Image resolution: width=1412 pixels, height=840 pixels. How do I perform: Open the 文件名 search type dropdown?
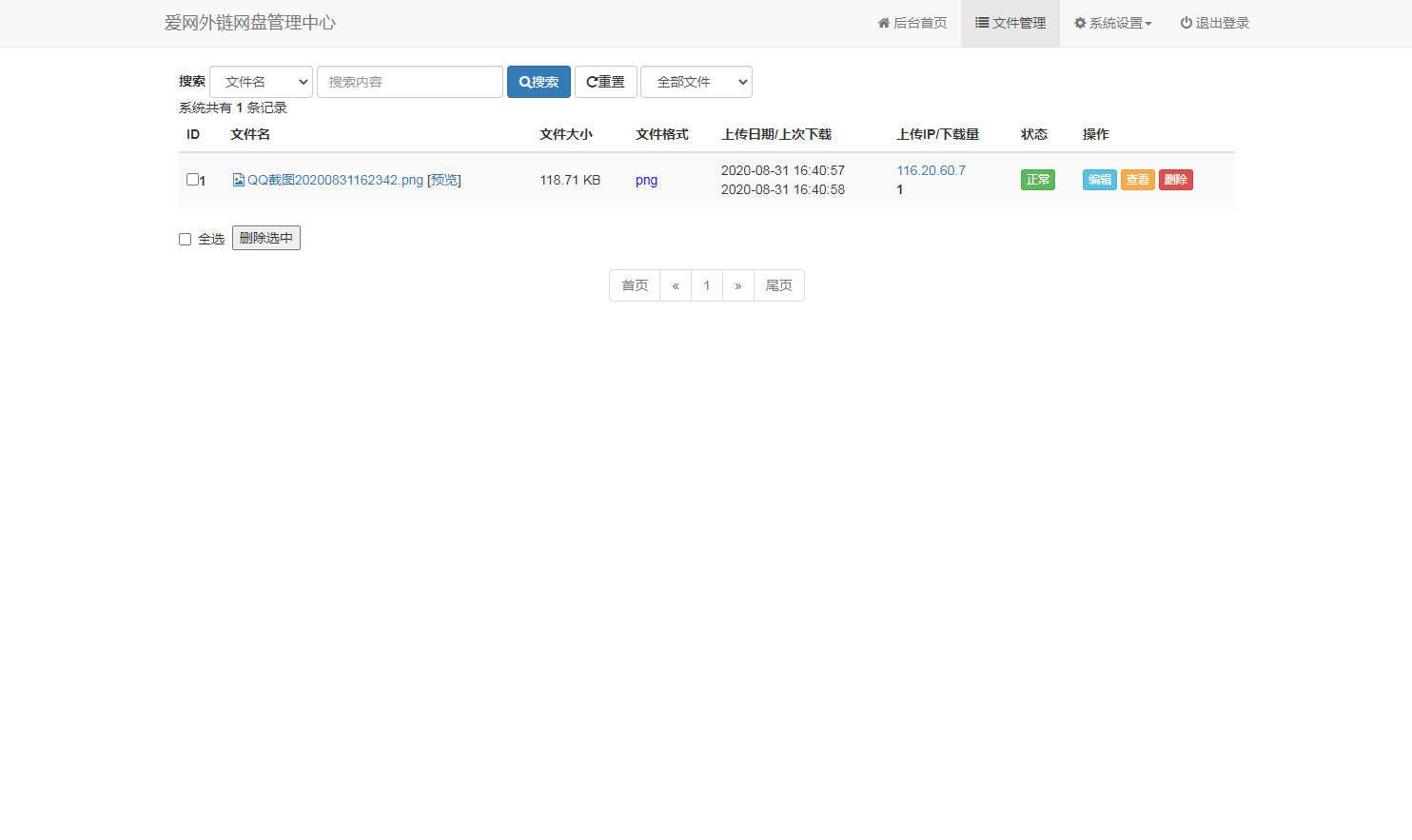click(261, 82)
